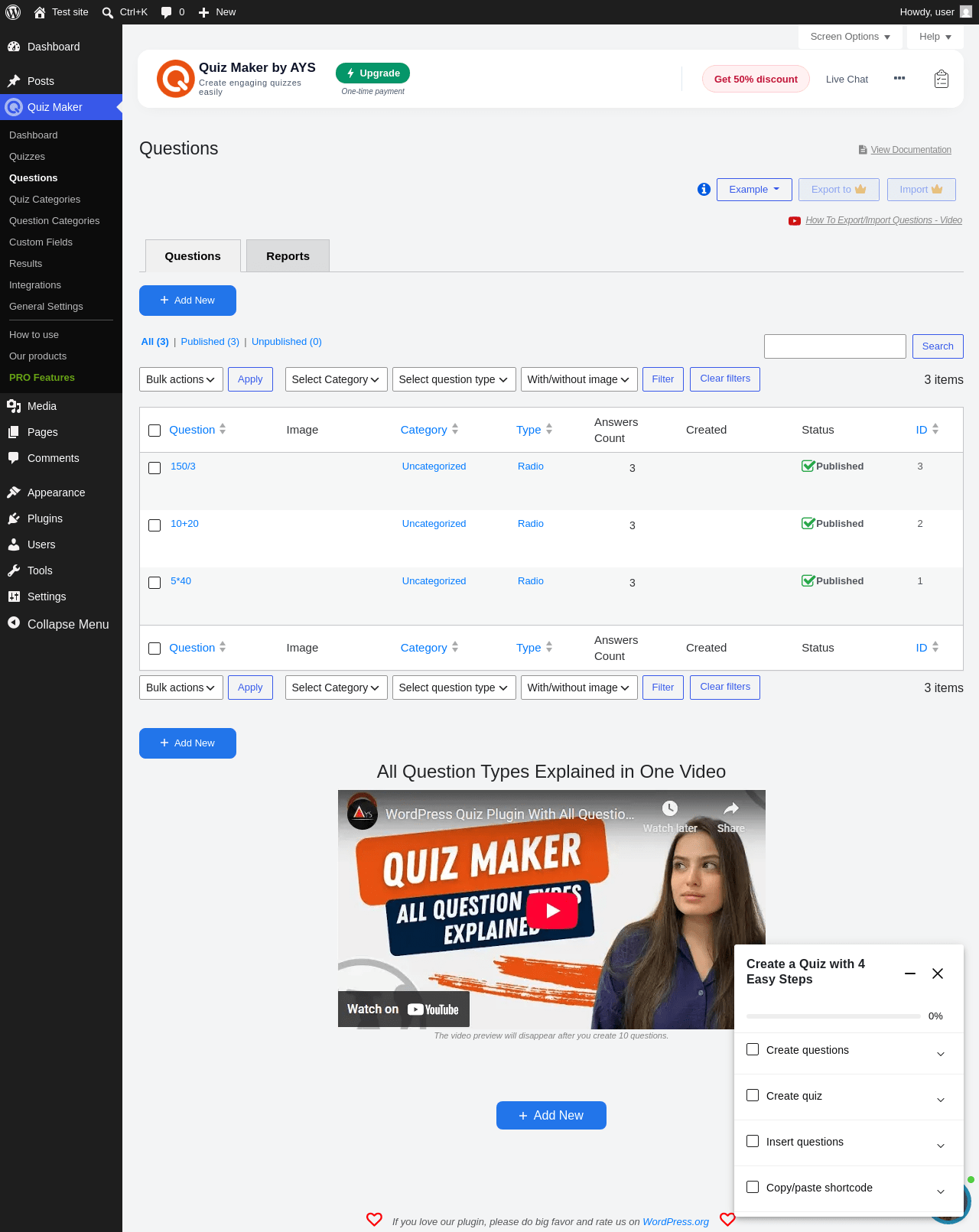The height and width of the screenshot is (1232, 979).
Task: Switch to the Reports tab
Action: click(288, 256)
